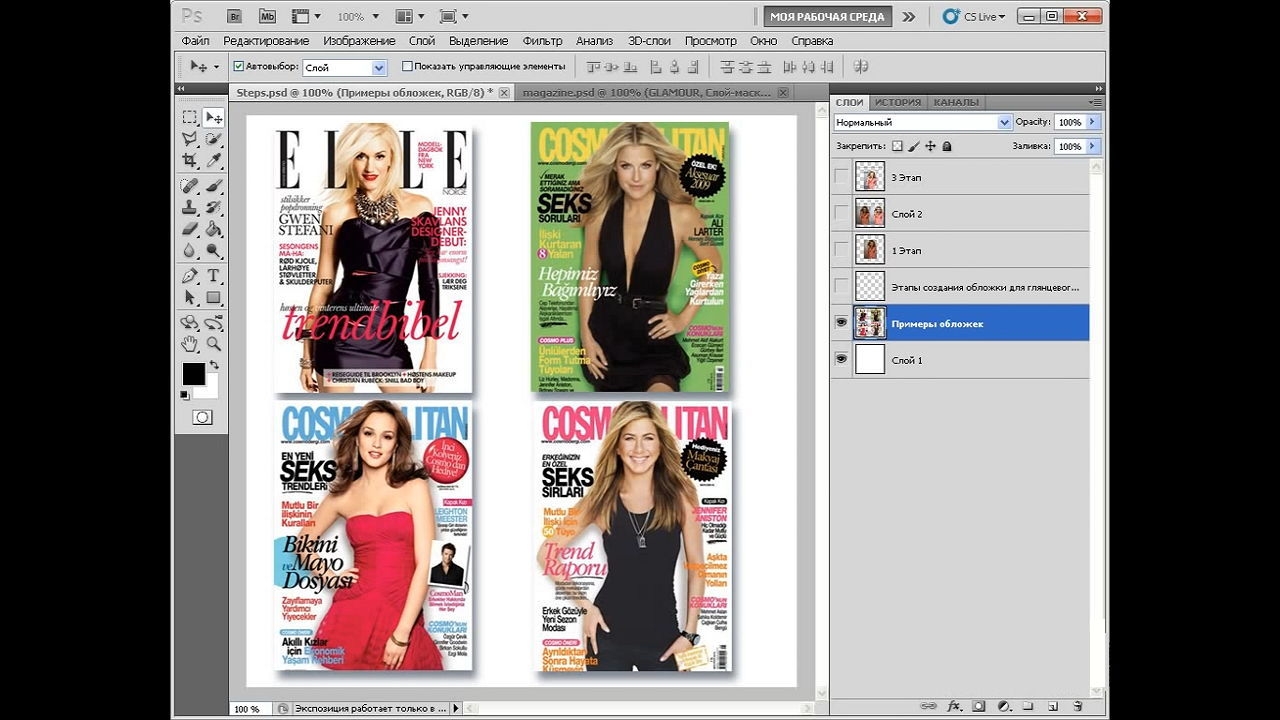
Task: Open the Редактирование menu
Action: tap(266, 41)
